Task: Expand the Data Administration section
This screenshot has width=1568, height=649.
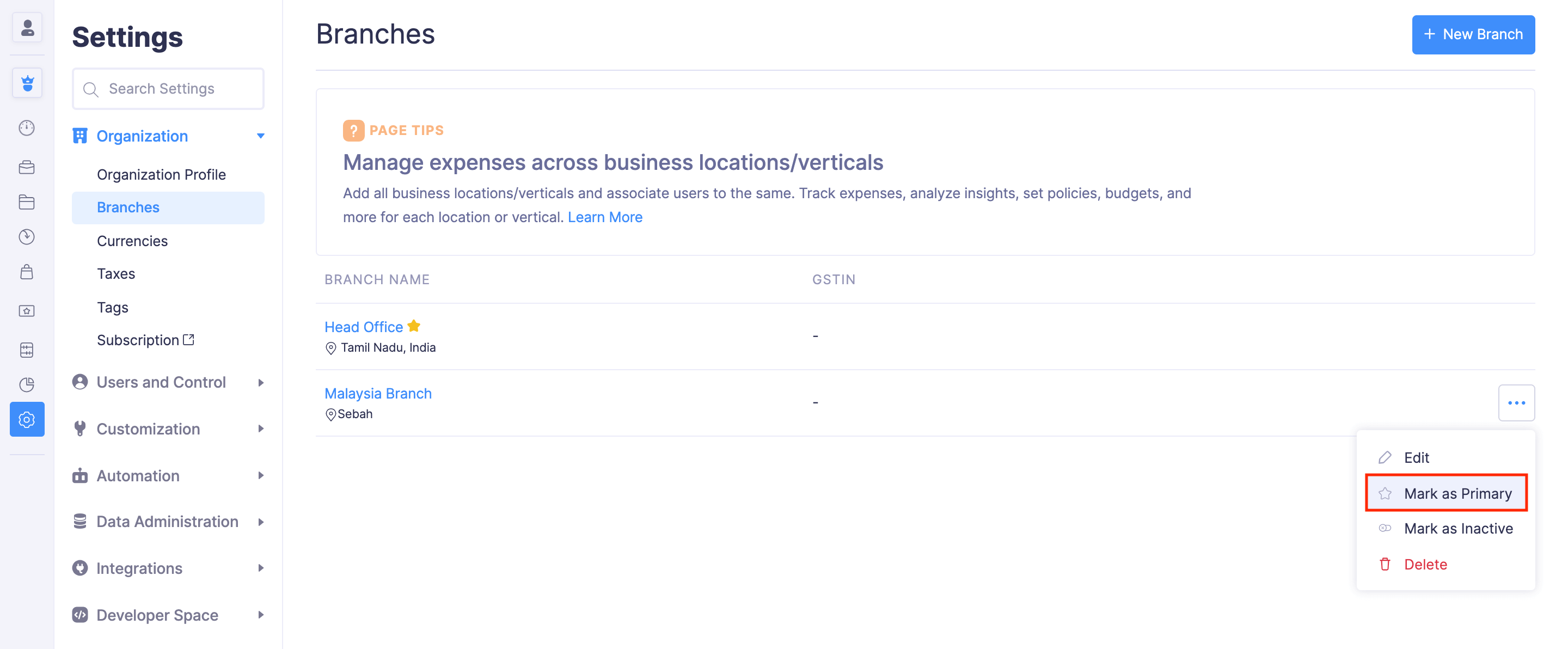Action: pos(261,522)
